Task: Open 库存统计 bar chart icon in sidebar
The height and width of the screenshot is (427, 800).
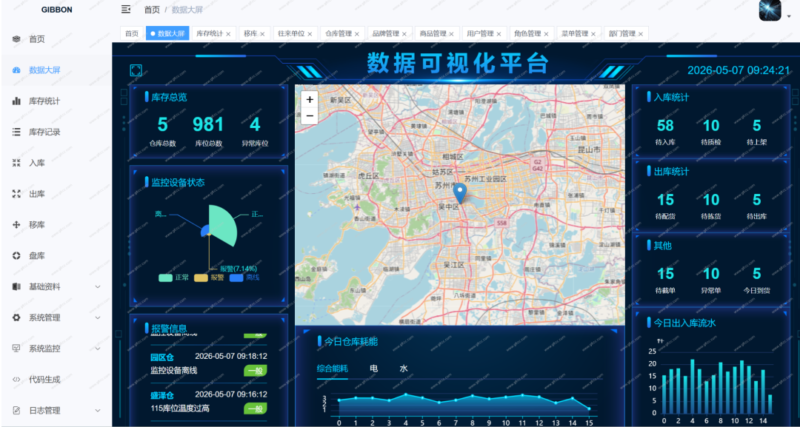Action: (x=16, y=101)
